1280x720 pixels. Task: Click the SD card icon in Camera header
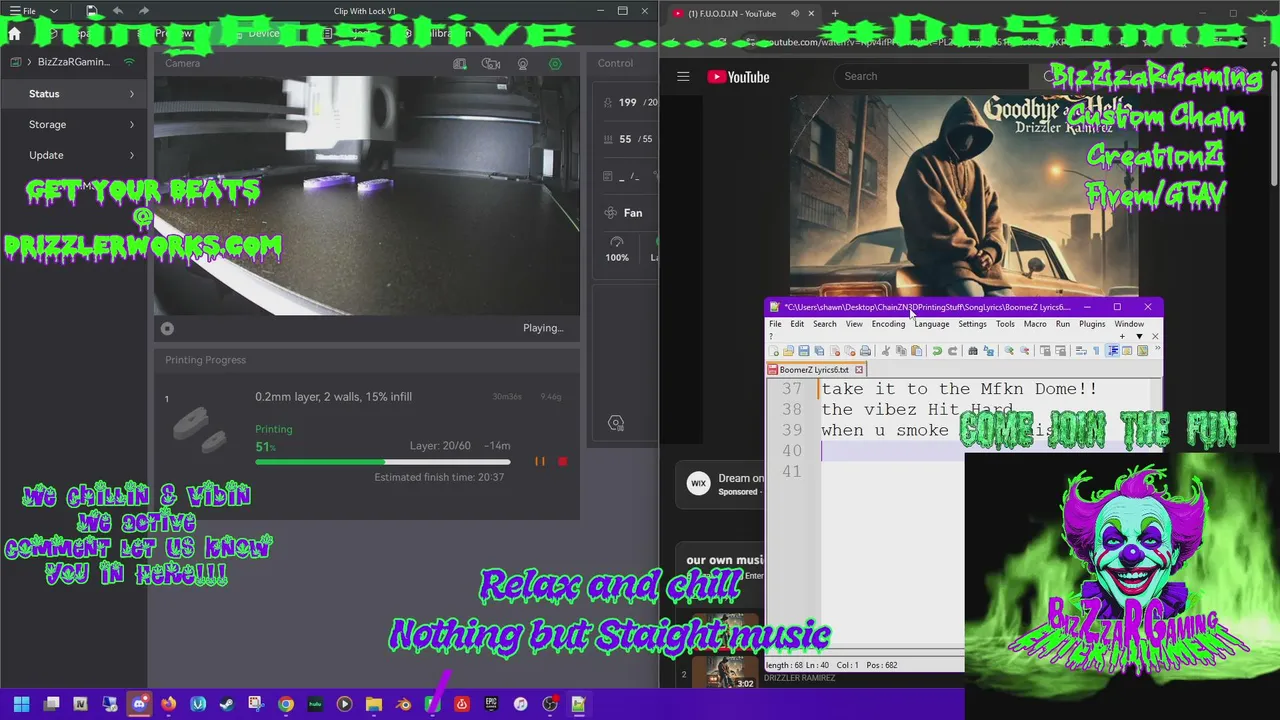tap(460, 64)
